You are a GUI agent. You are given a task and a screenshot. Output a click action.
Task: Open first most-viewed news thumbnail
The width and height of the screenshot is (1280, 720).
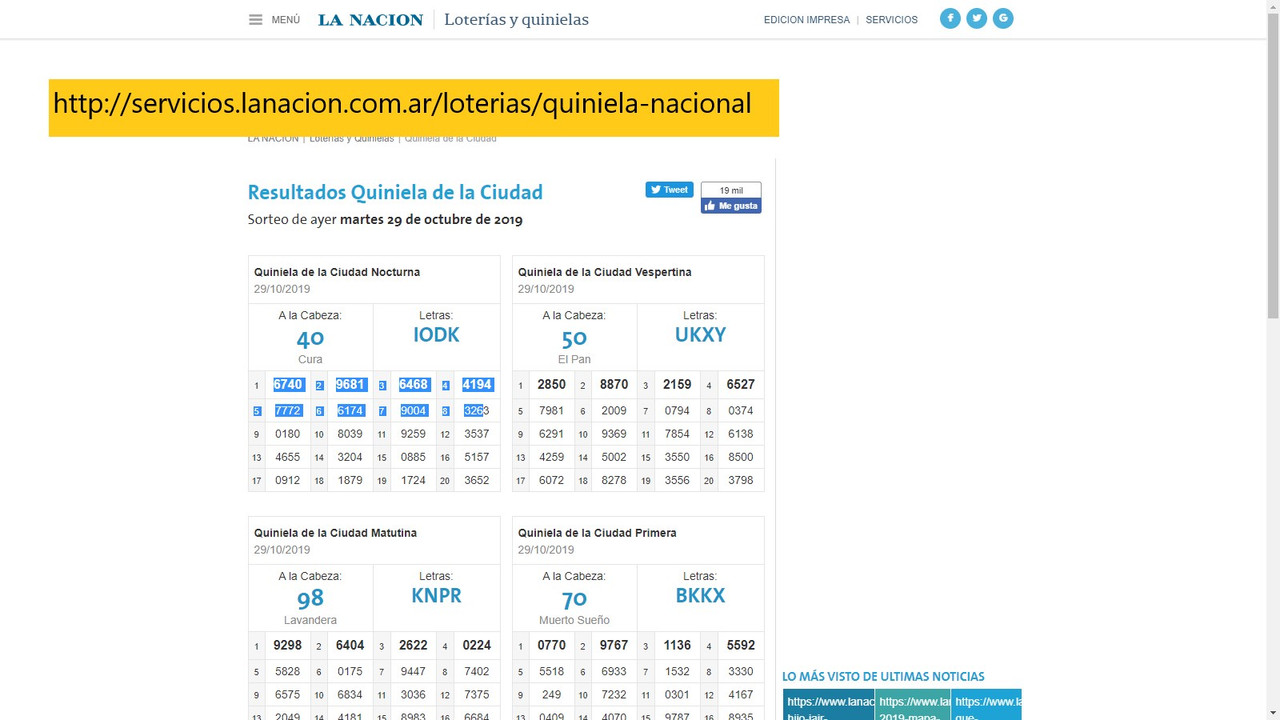click(x=828, y=704)
